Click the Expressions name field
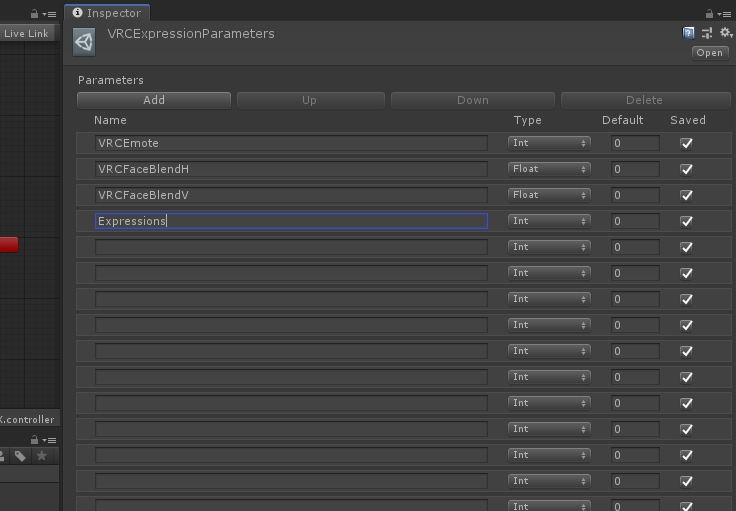 pyautogui.click(x=291, y=221)
